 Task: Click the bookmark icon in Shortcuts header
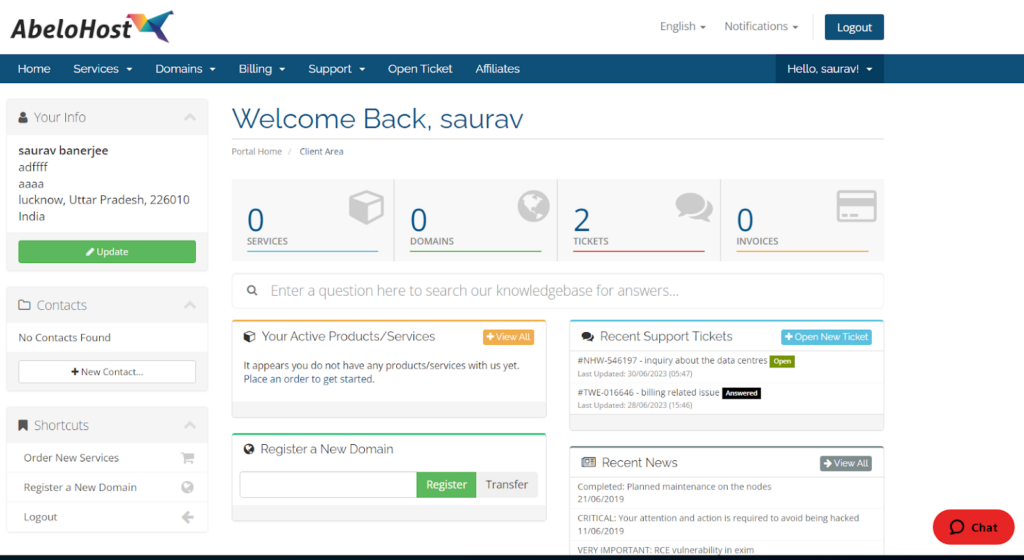[x=23, y=426]
